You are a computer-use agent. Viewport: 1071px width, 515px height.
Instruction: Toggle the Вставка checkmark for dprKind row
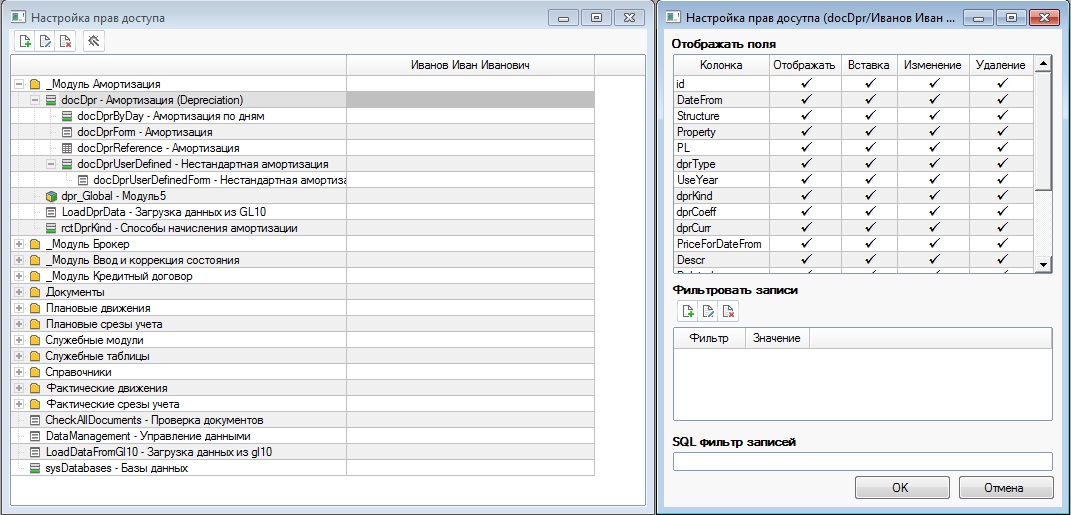(x=868, y=196)
